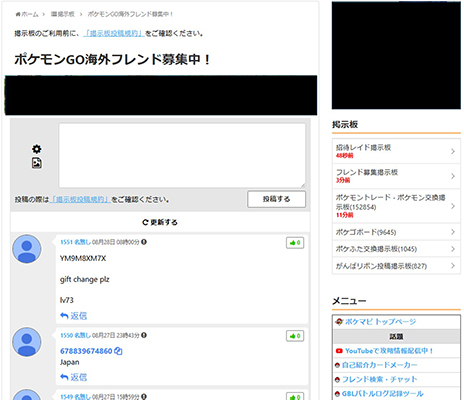Open フレンド募集掲示板 in the sidebar

click(x=396, y=176)
